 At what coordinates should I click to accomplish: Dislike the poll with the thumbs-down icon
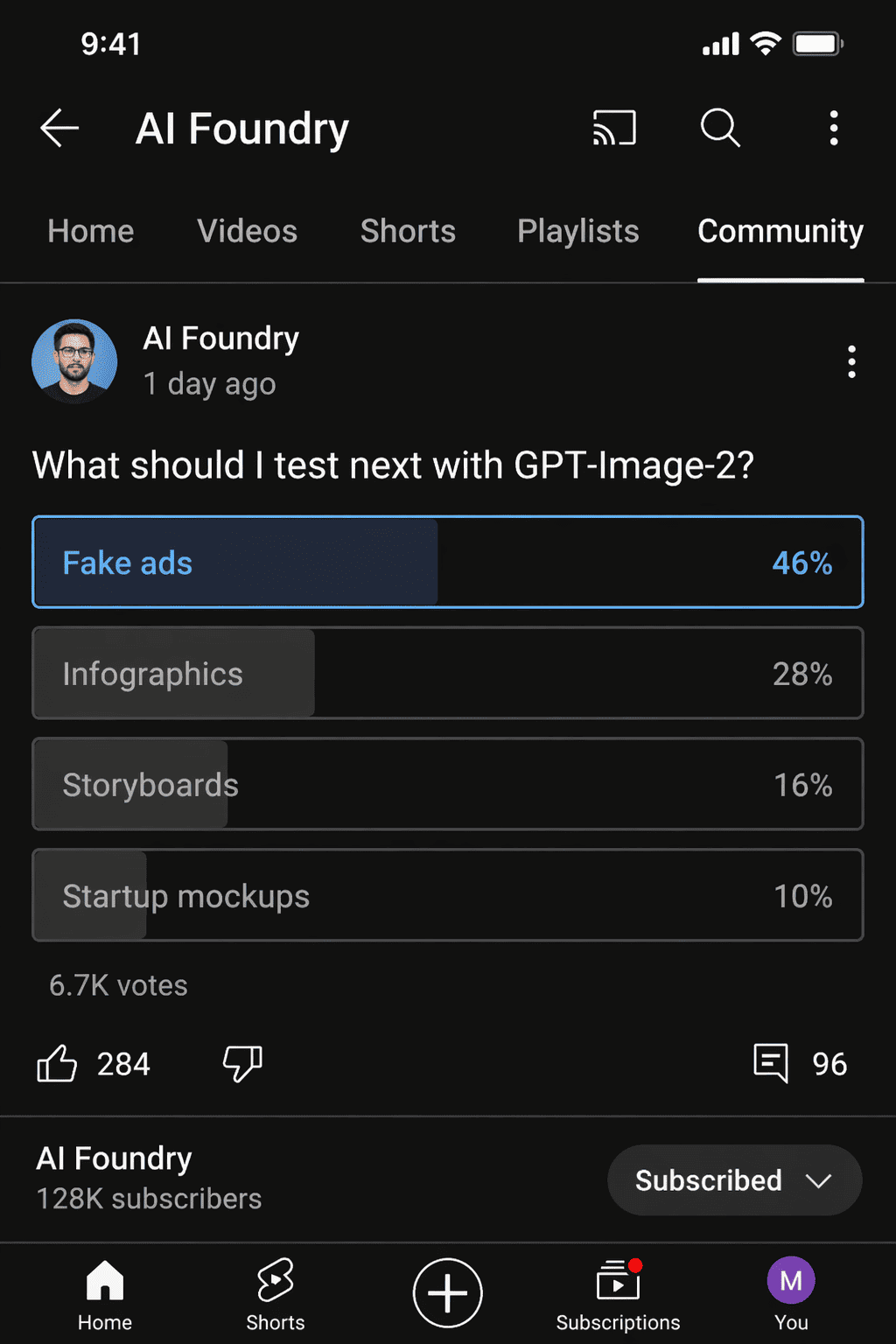pos(241,1064)
